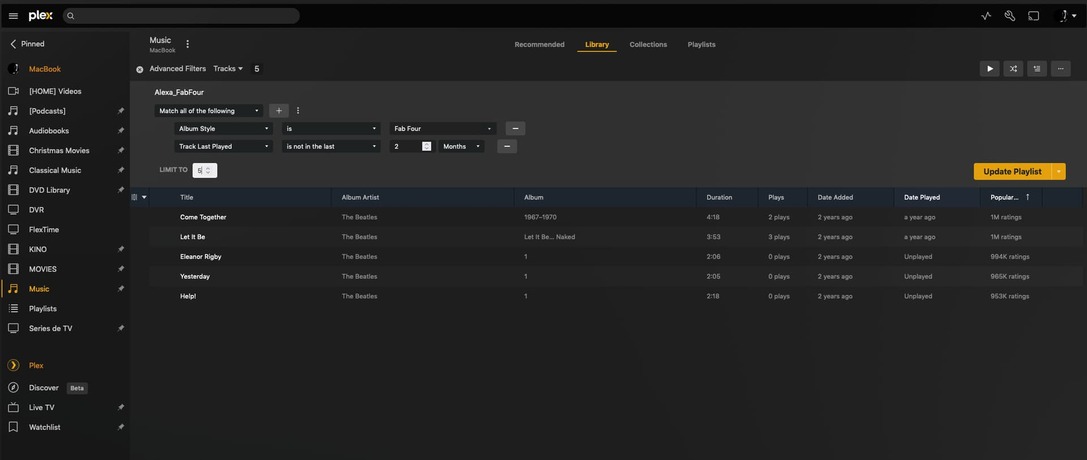
Task: Open the 'is' operator dropdown
Action: click(331, 129)
